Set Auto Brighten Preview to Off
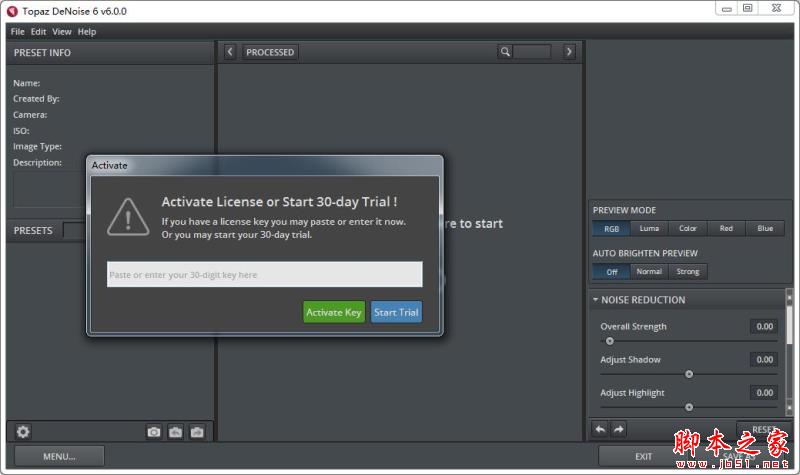This screenshot has width=800, height=475. [611, 272]
